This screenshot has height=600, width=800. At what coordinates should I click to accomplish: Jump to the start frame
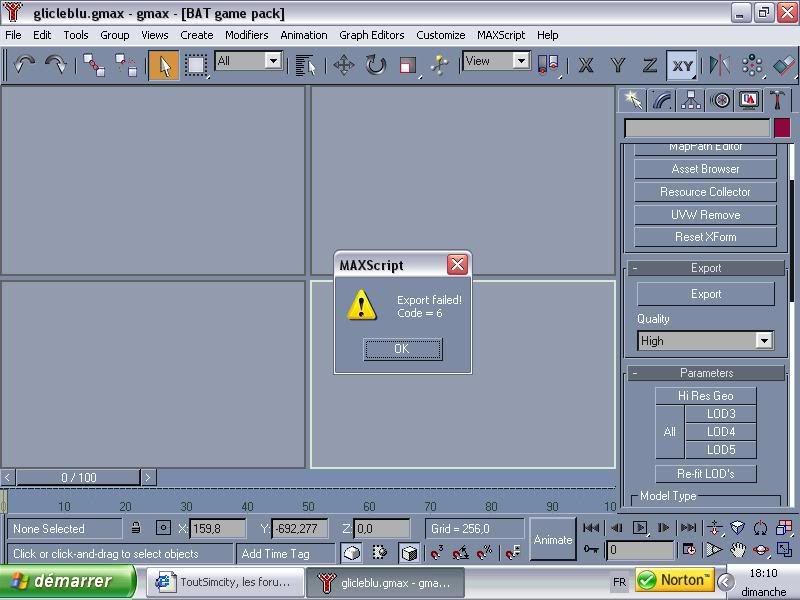(x=591, y=528)
